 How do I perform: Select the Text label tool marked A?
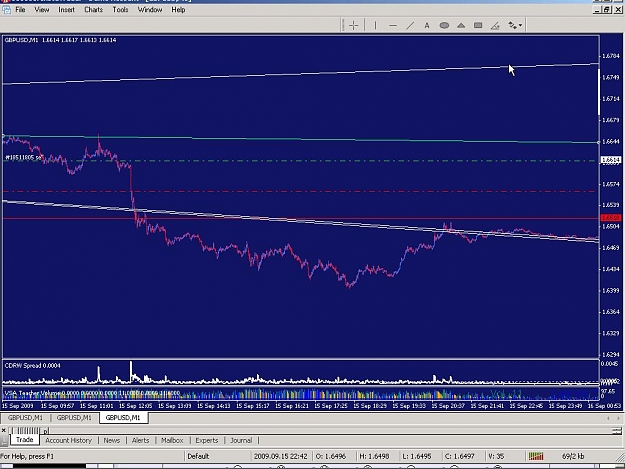click(426, 26)
